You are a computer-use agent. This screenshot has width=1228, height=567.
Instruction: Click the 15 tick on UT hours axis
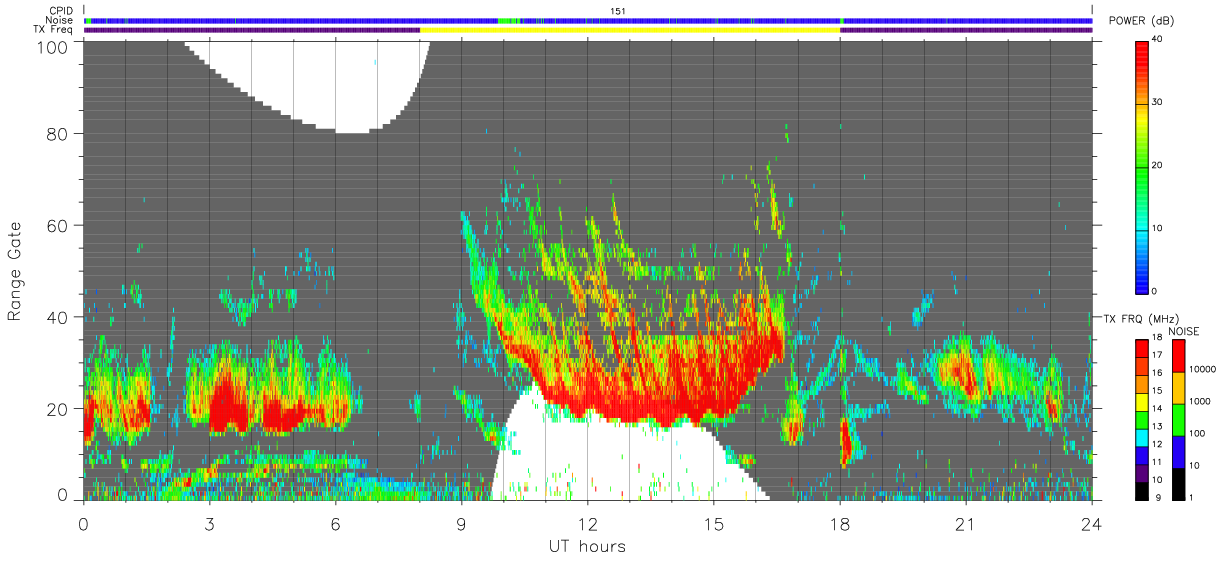coord(713,523)
